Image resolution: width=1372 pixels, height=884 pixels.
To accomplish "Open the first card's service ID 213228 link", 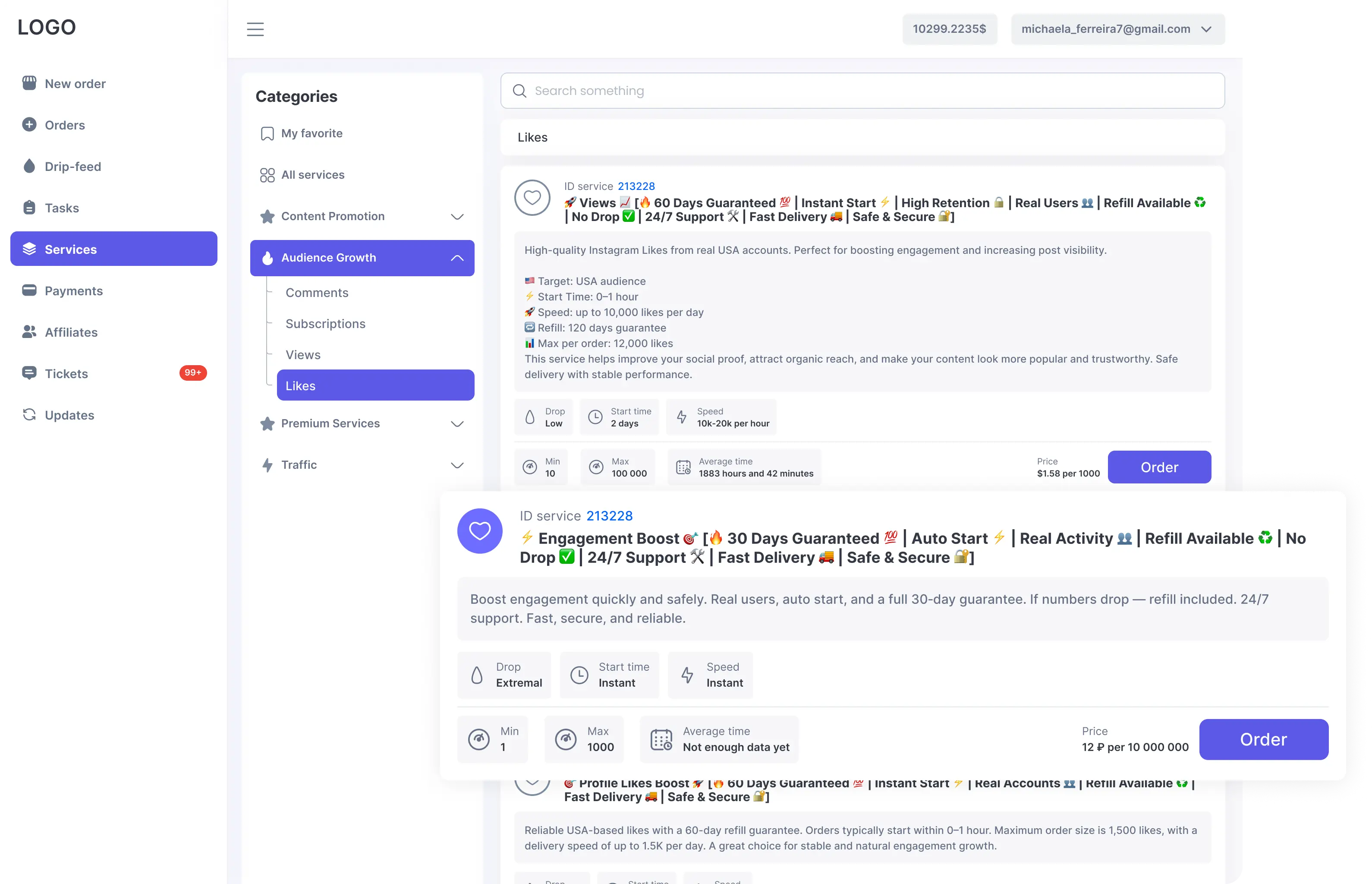I will pos(636,186).
